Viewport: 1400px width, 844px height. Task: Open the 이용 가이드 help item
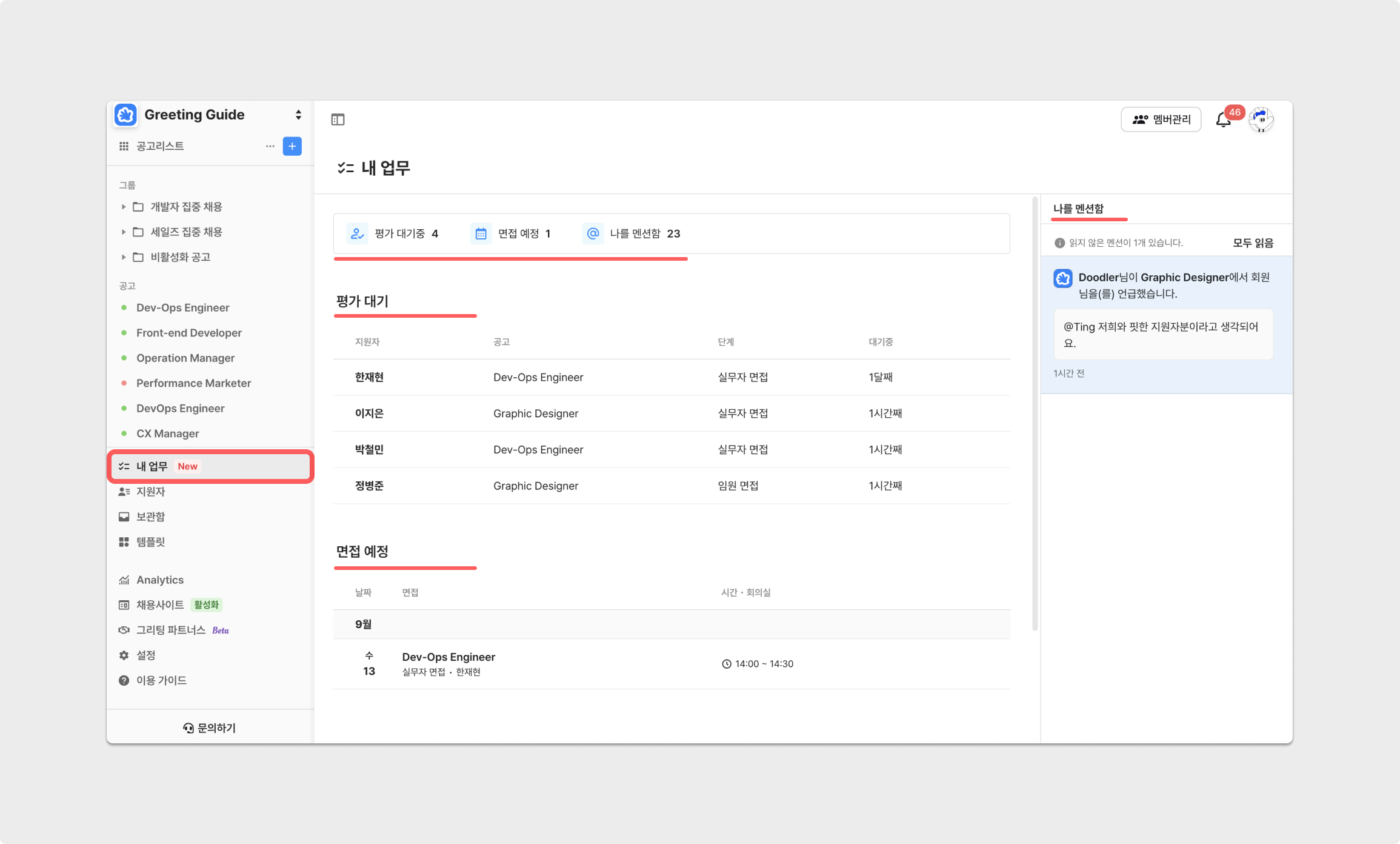[x=161, y=680]
